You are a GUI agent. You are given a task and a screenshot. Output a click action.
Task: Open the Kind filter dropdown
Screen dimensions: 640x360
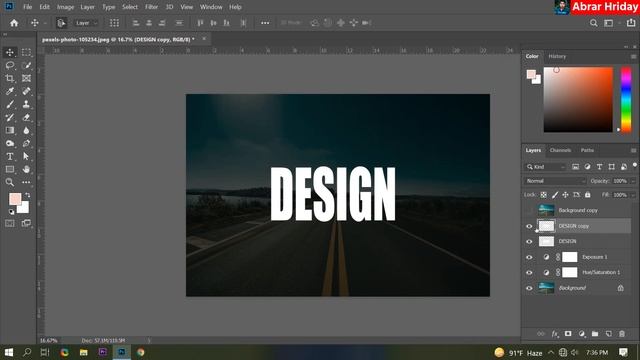[545, 167]
